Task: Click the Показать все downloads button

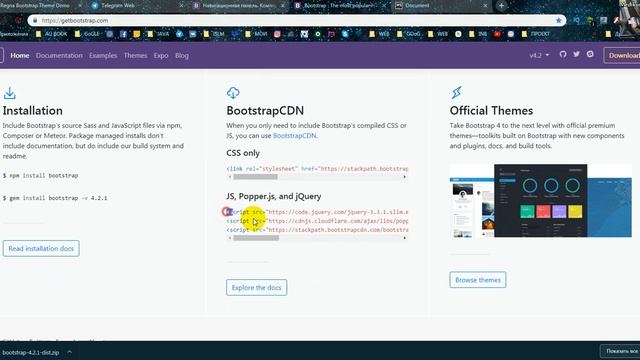Action: [620, 351]
